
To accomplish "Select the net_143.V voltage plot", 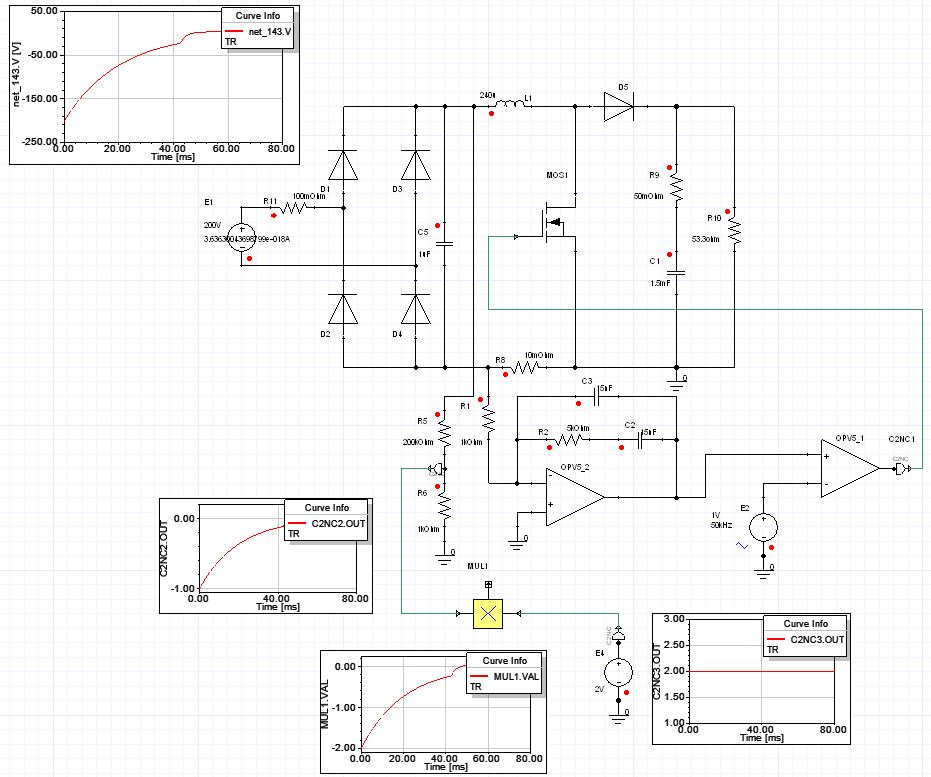I will 154,85.
